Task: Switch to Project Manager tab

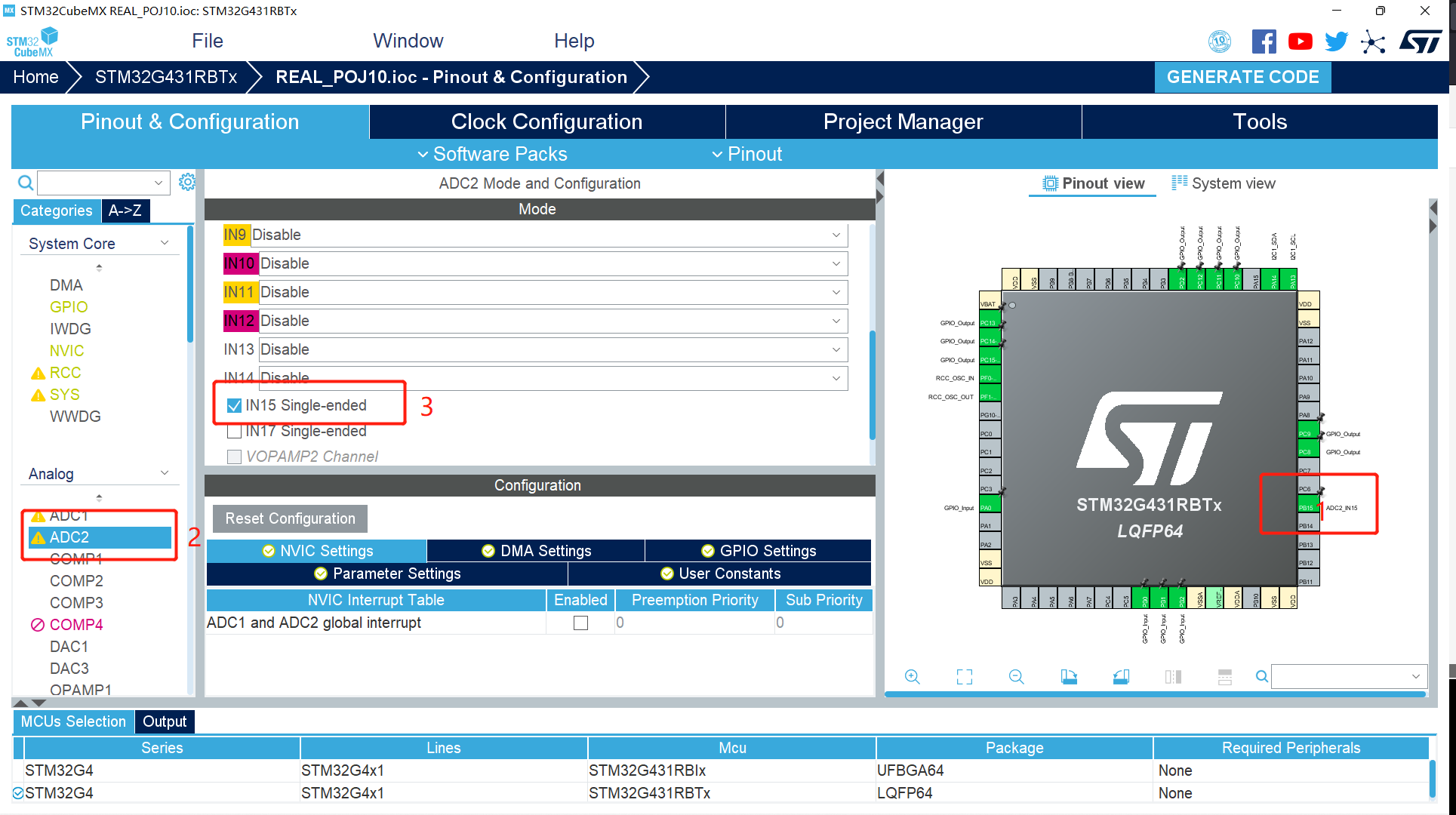Action: coord(903,121)
